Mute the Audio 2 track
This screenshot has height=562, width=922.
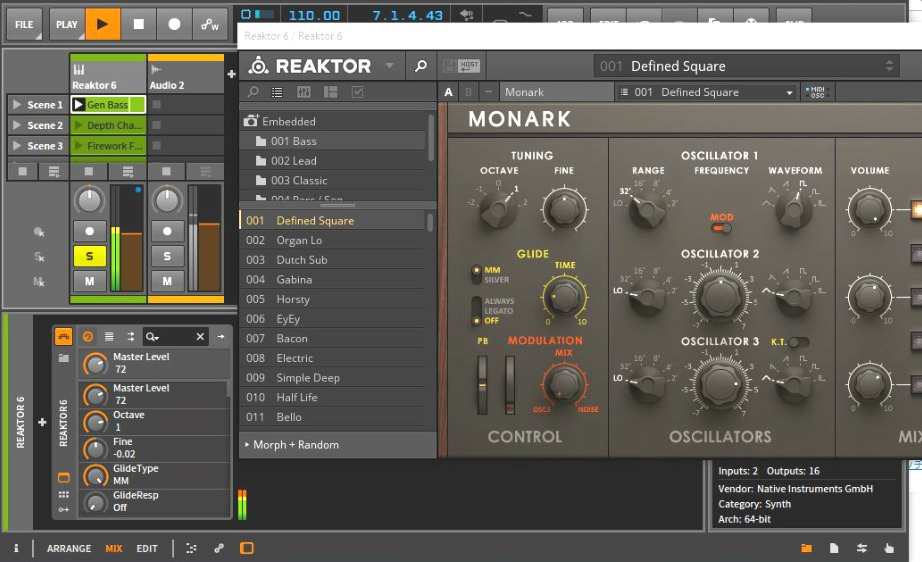167,281
